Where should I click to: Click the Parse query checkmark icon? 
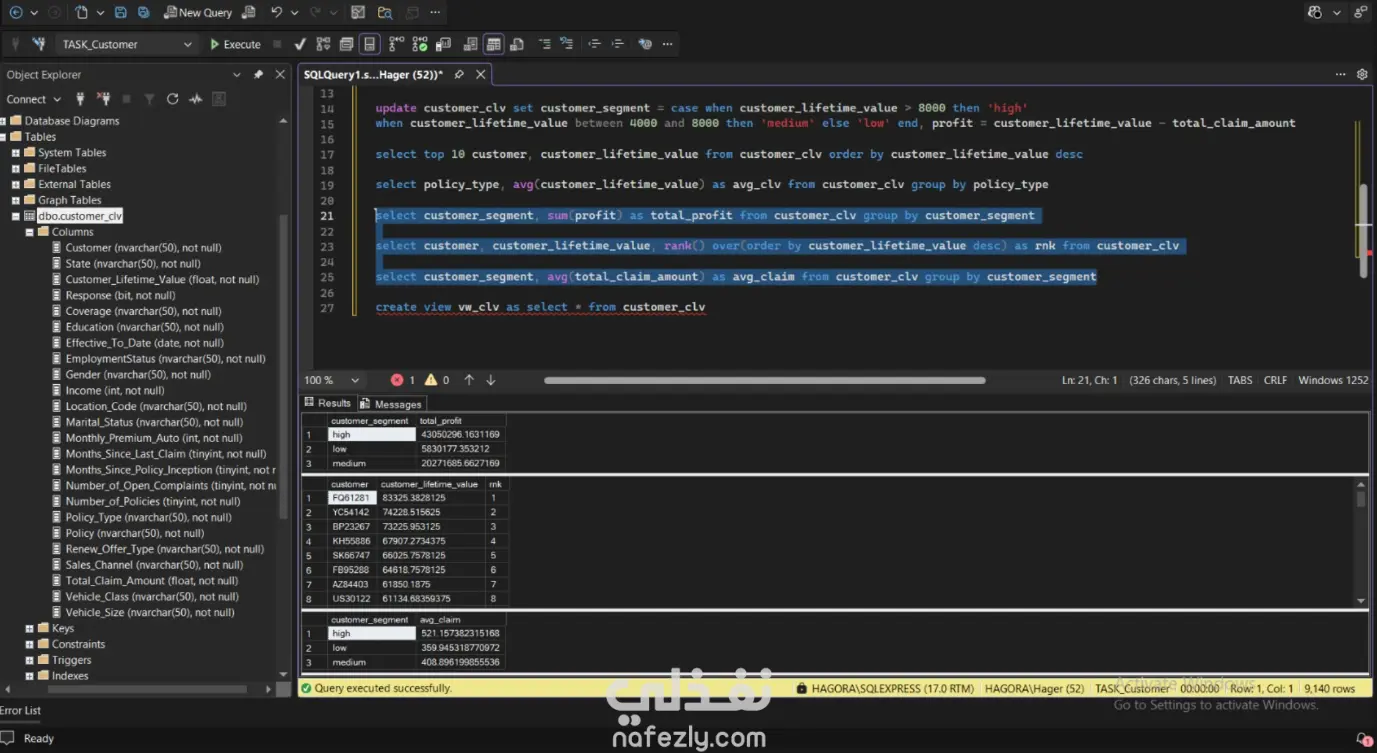[300, 44]
